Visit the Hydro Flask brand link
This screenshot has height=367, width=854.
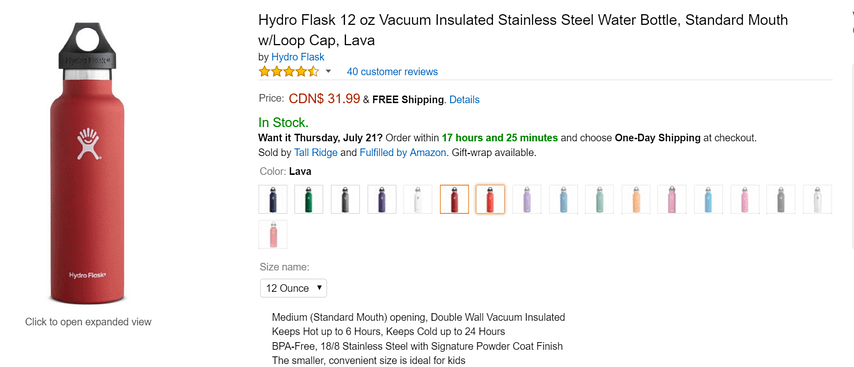298,57
